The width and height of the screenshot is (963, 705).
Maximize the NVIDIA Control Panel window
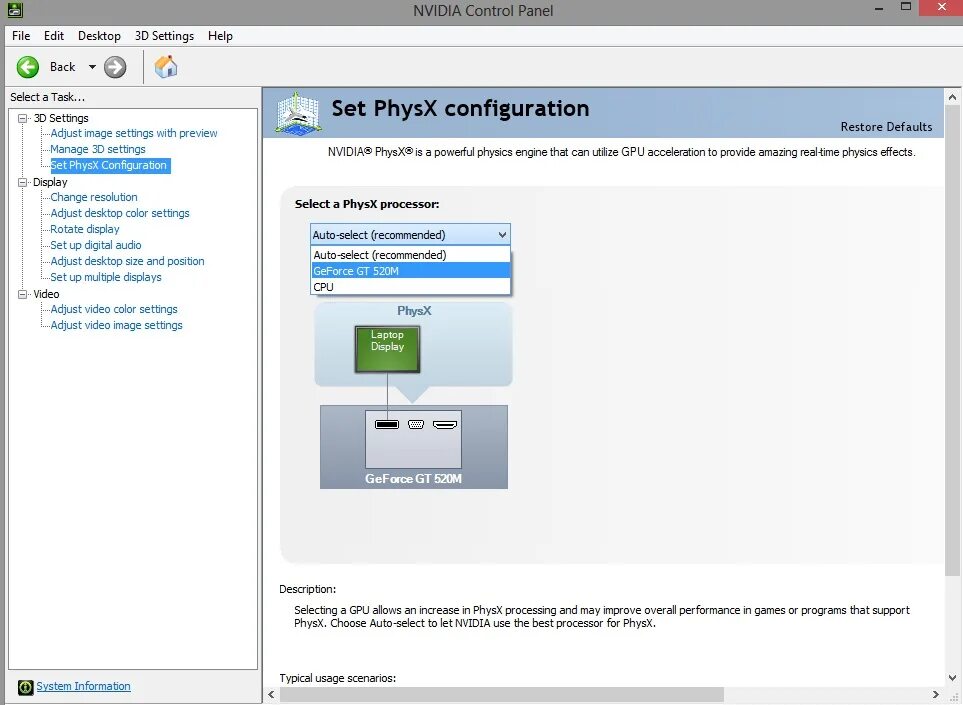coord(906,7)
